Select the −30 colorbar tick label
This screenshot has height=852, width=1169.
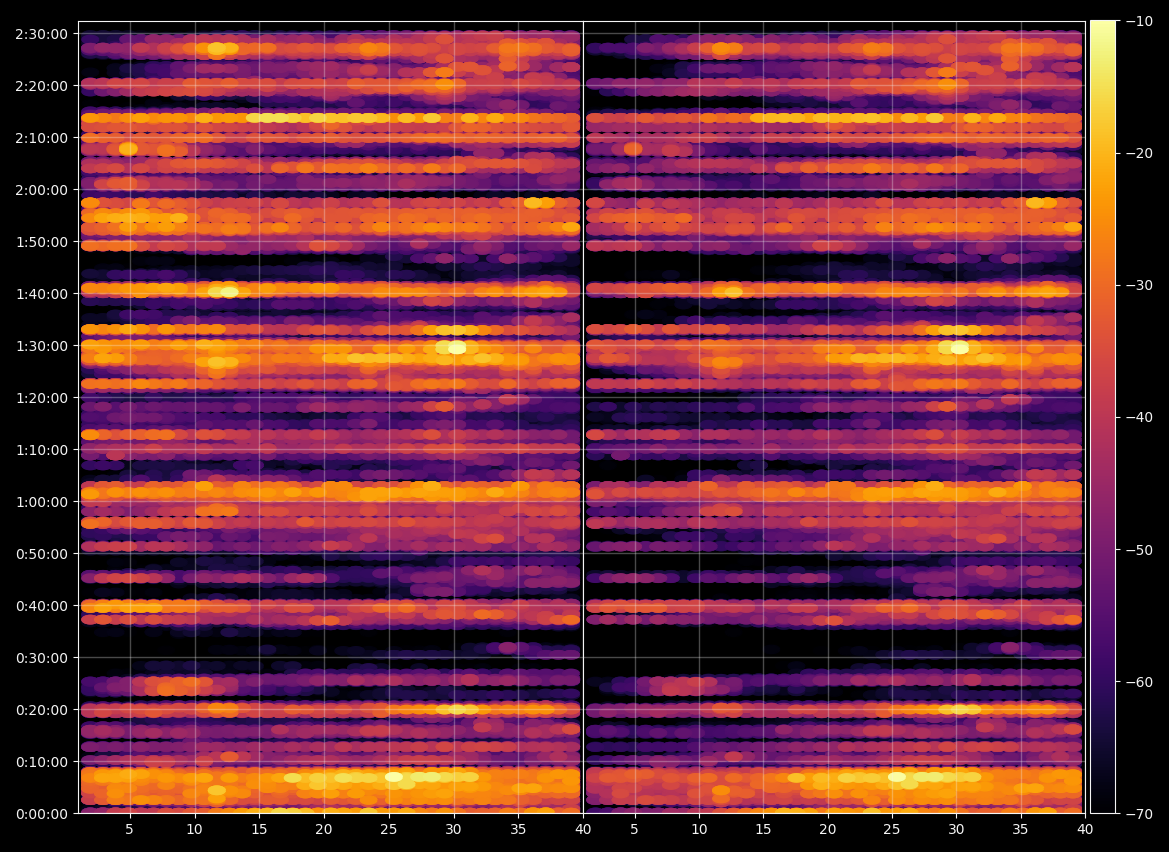pos(1138,285)
